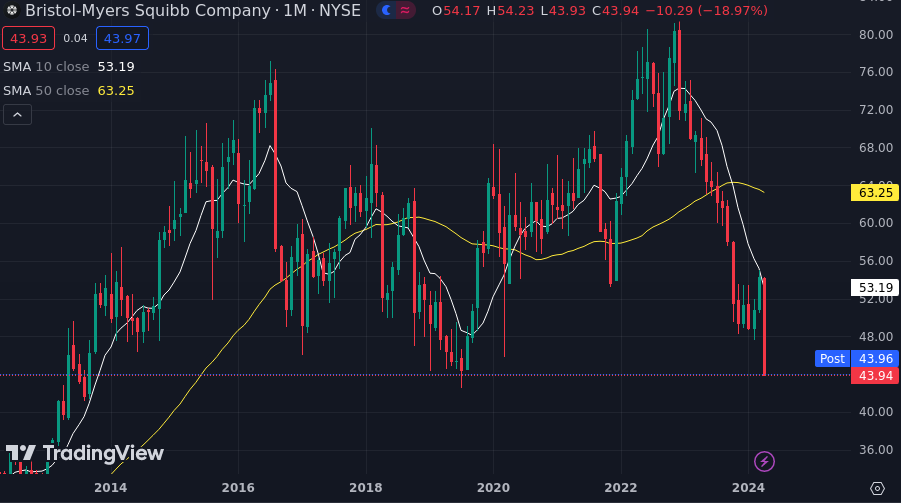
Task: Click the open value O54.17 in header
Action: [x=456, y=10]
